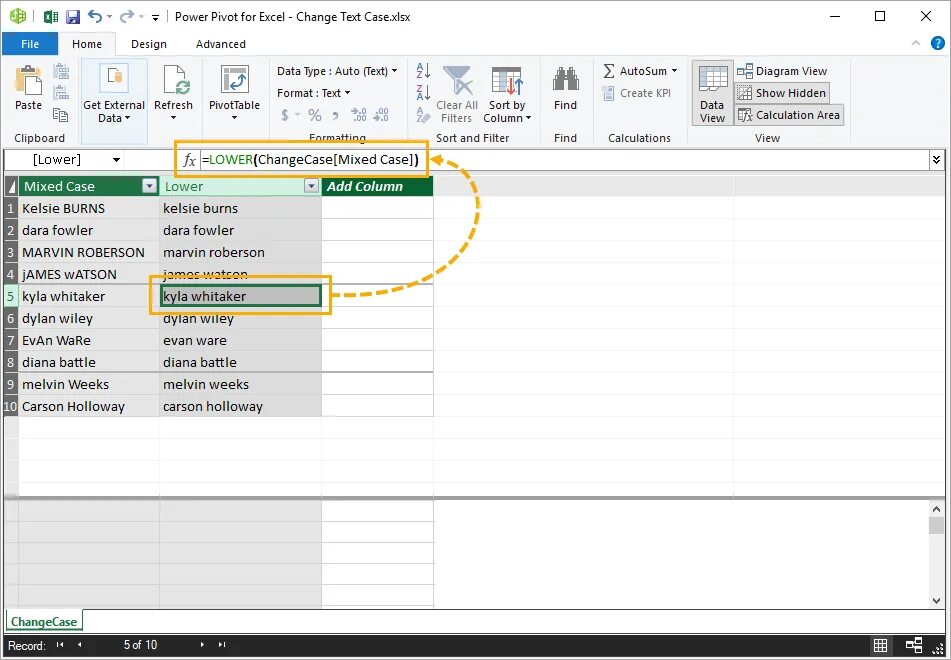The image size is (951, 660).
Task: Click the Save icon in quick access toolbar
Action: point(73,16)
